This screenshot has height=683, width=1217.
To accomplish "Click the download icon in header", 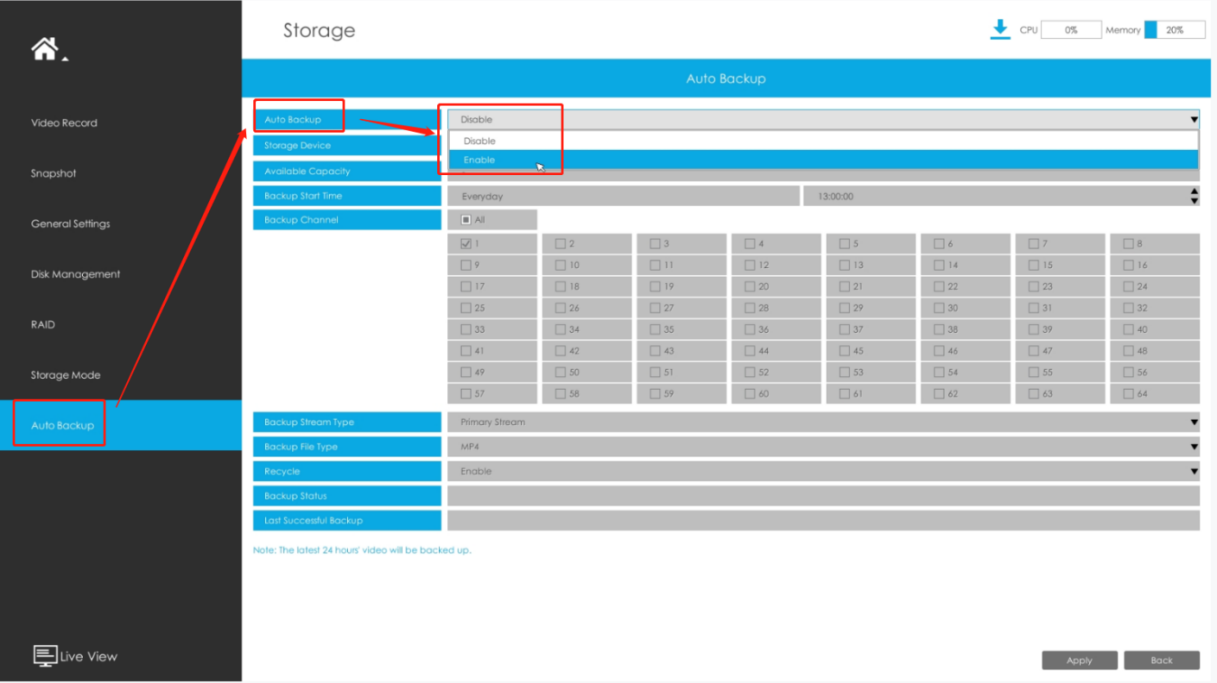I will pos(999,29).
